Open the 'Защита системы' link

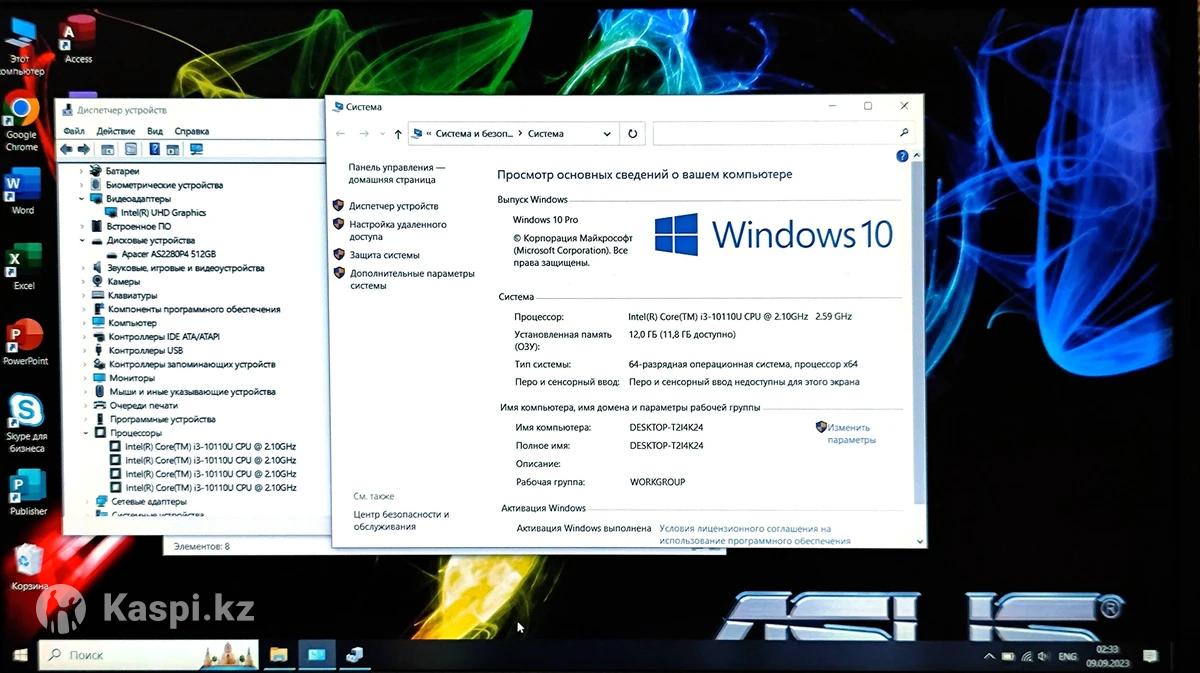tap(385, 255)
